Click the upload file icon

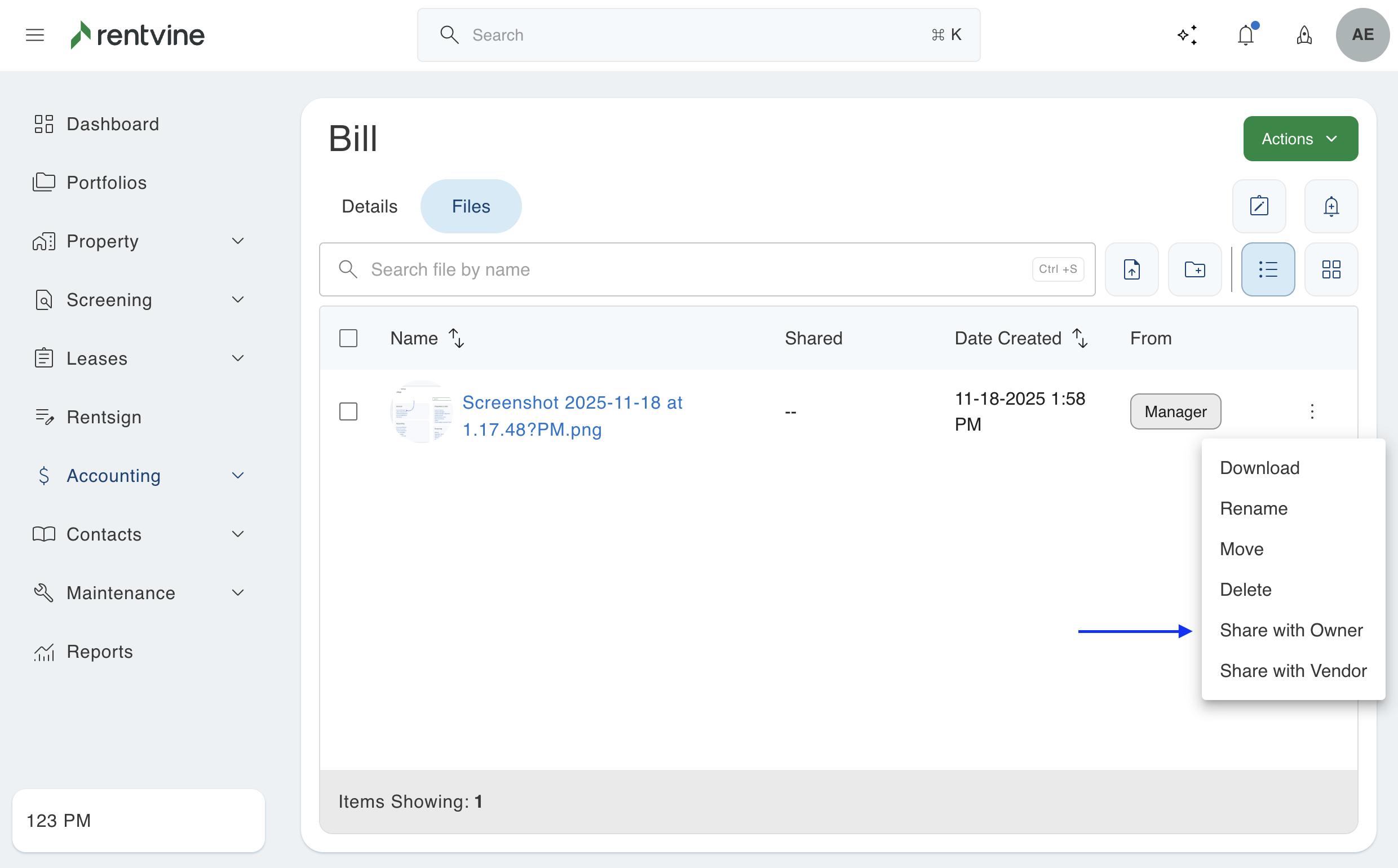click(x=1131, y=269)
